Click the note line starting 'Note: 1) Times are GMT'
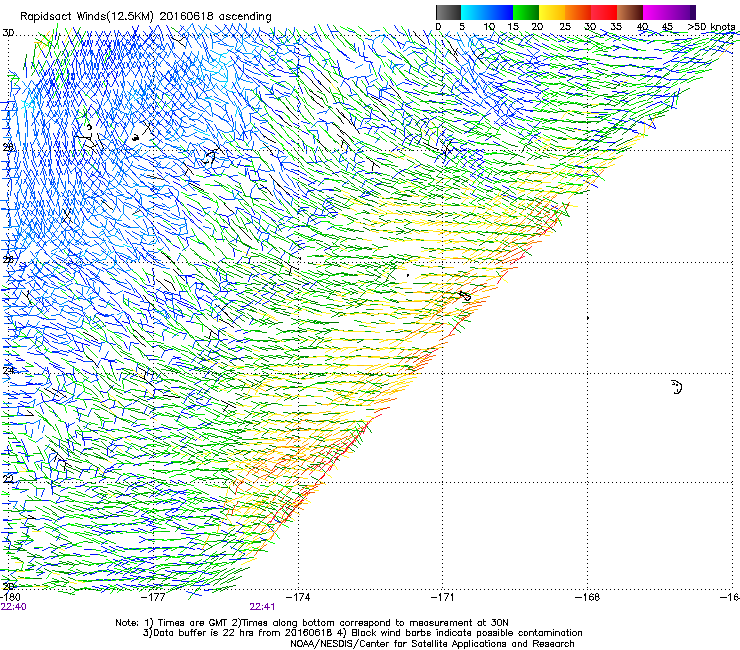The image size is (740, 650). [x=311, y=623]
